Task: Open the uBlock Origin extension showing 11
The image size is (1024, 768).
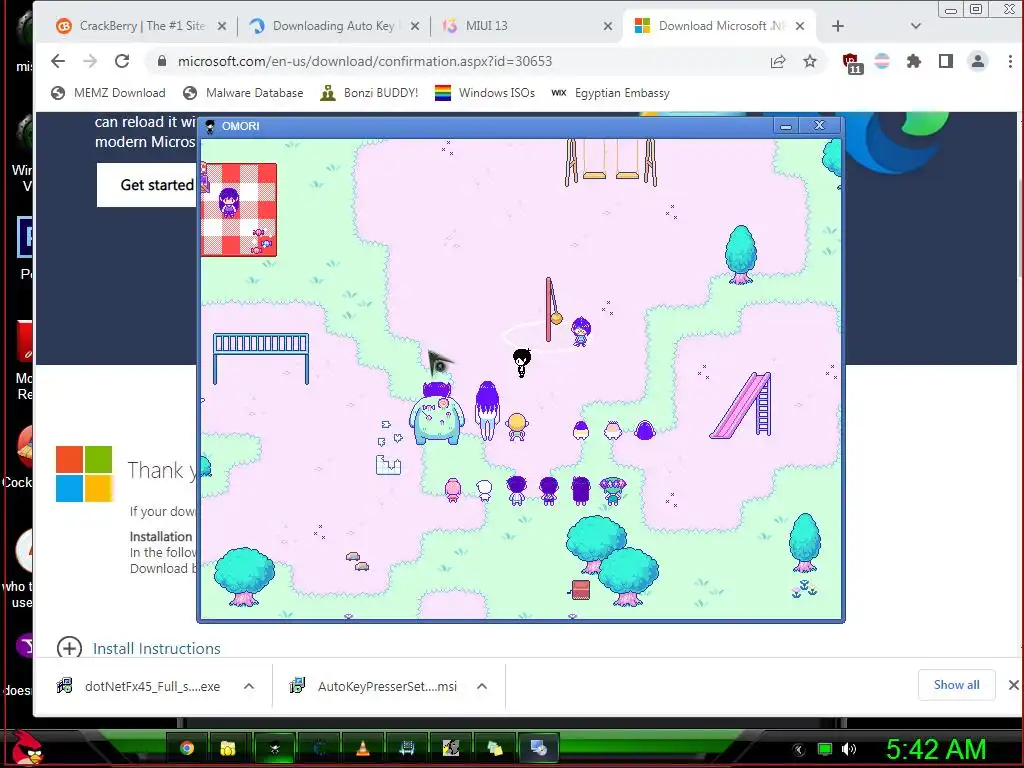Action: [x=851, y=63]
